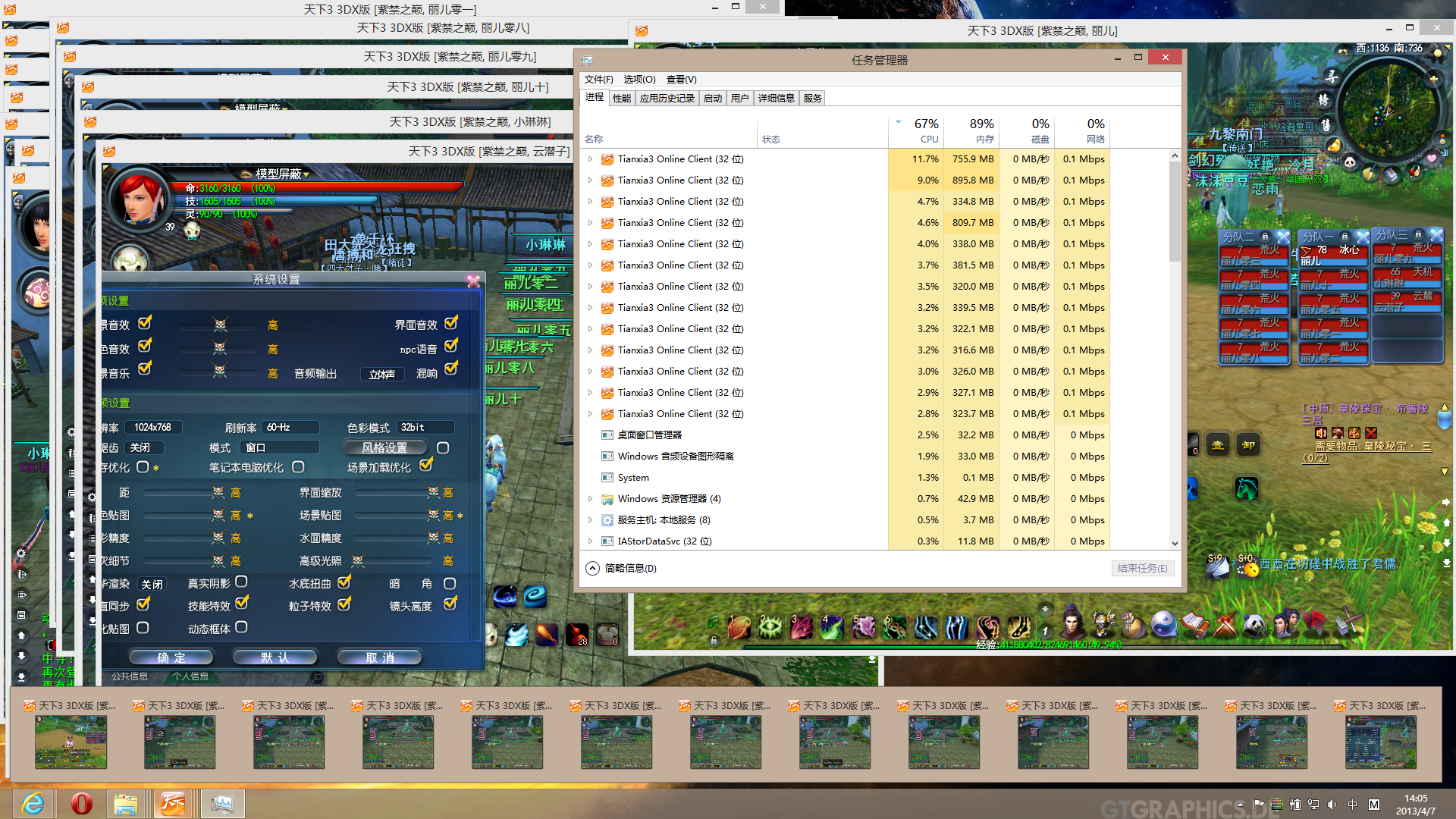The width and height of the screenshot is (1456, 819).
Task: Open the inventory bag icon
Action: click(x=1133, y=625)
